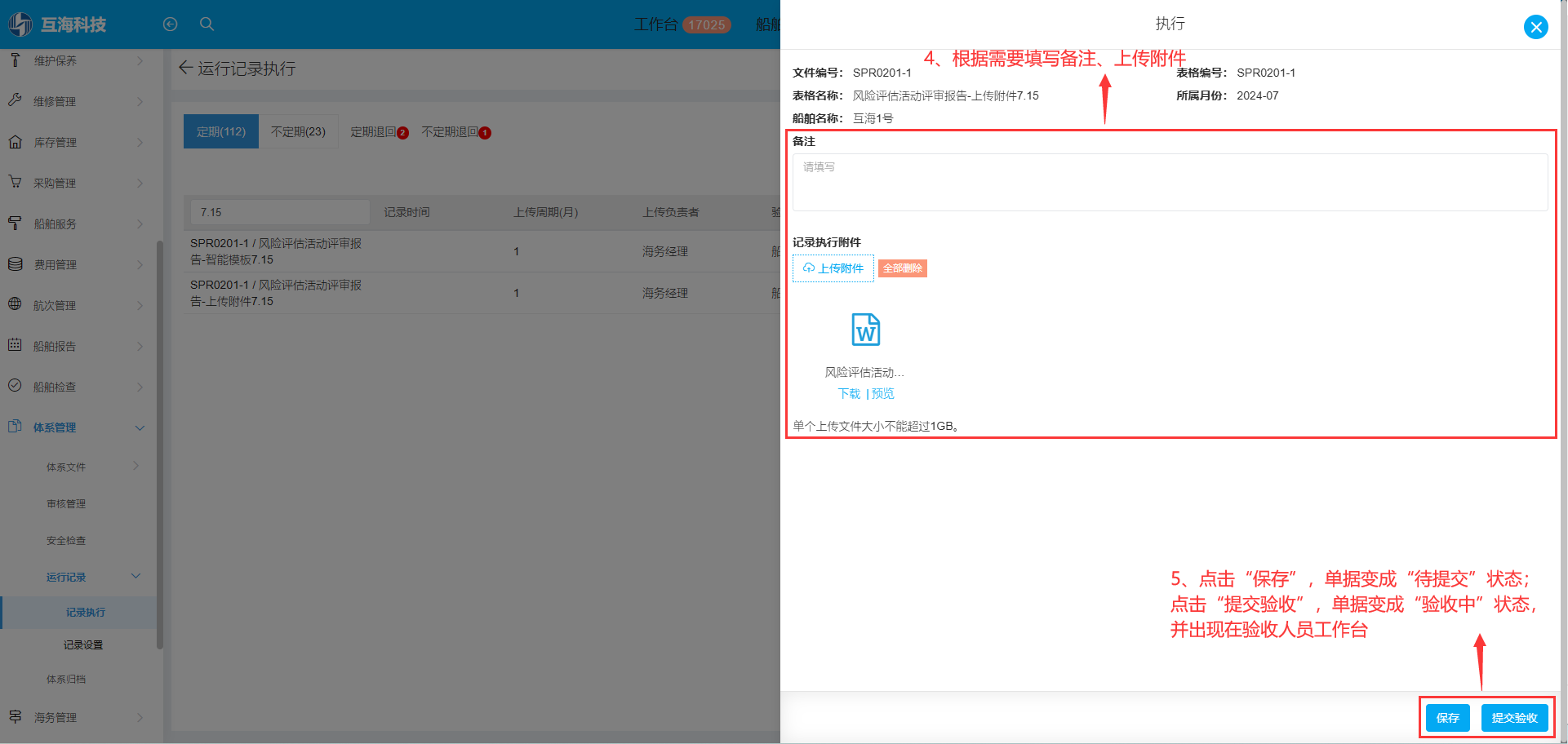This screenshot has width=1568, height=744.
Task: Click the 维护保养 sidebar icon
Action: click(x=15, y=60)
